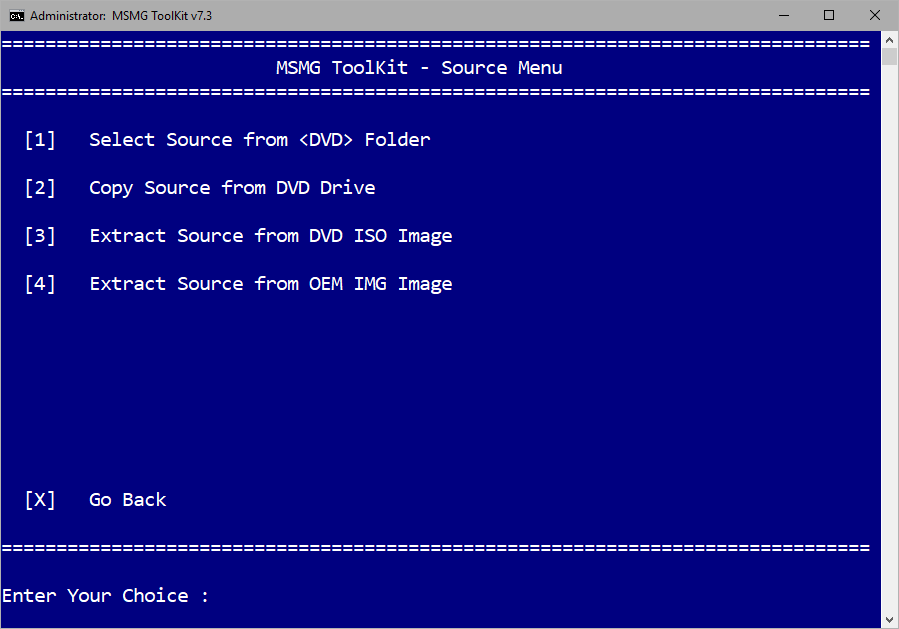Click the [3] option number
899x629 pixels.
coord(40,236)
